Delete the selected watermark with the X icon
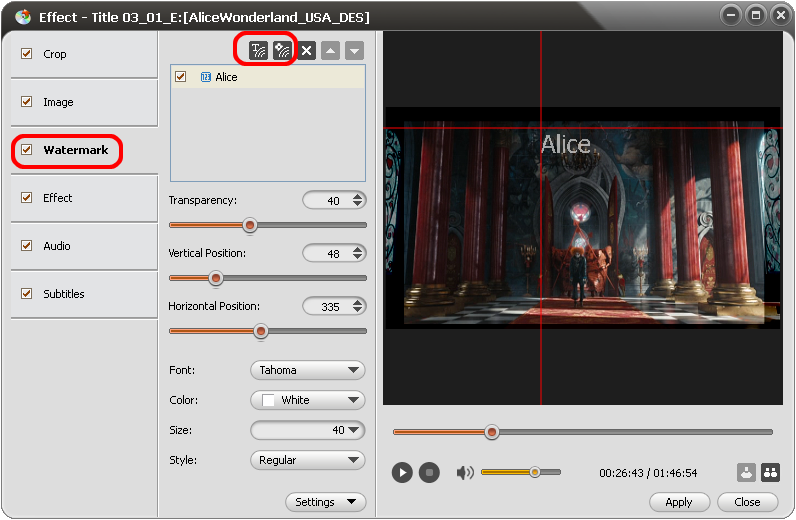Viewport: 796px width, 520px height. click(306, 50)
